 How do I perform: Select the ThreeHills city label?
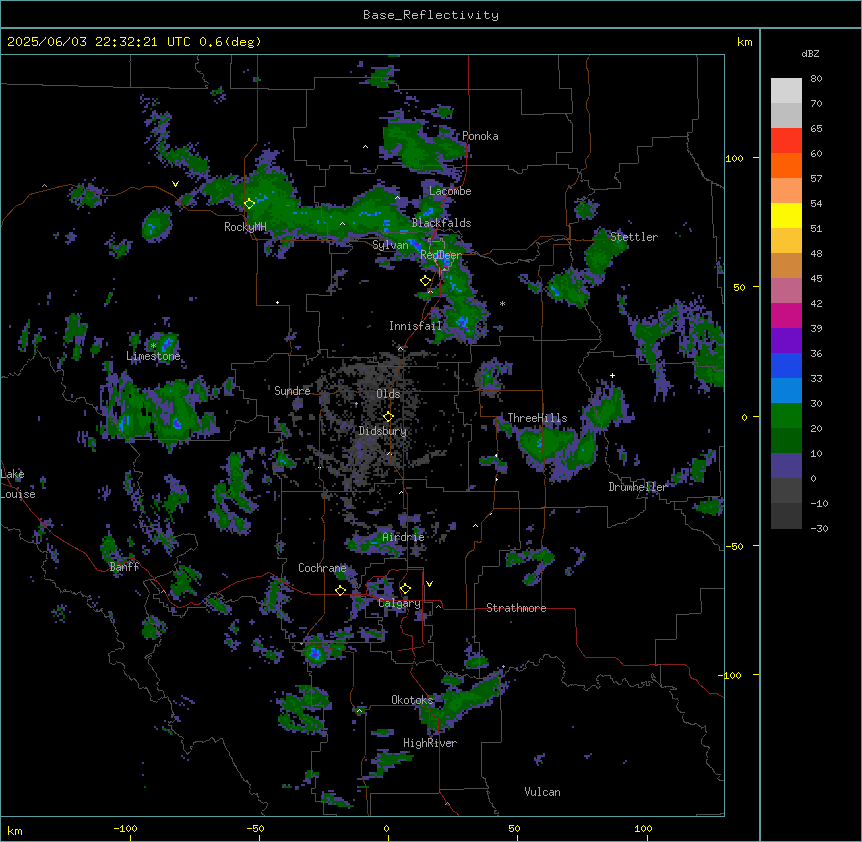pyautogui.click(x=537, y=418)
